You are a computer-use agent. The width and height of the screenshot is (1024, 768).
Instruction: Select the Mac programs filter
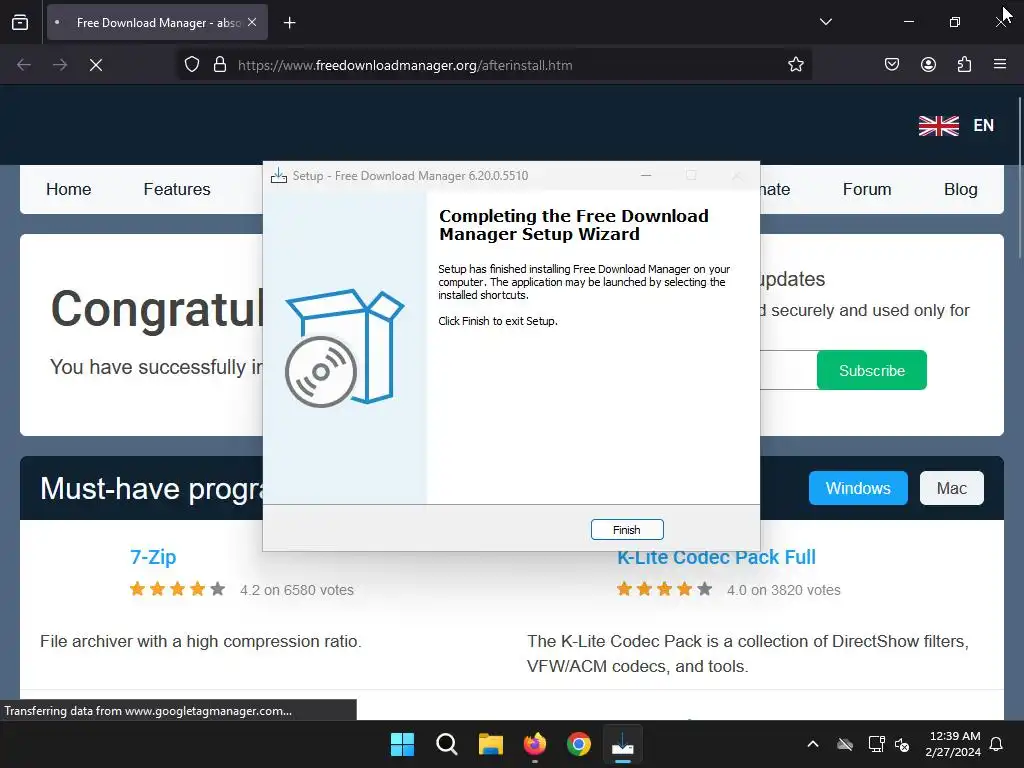[952, 488]
